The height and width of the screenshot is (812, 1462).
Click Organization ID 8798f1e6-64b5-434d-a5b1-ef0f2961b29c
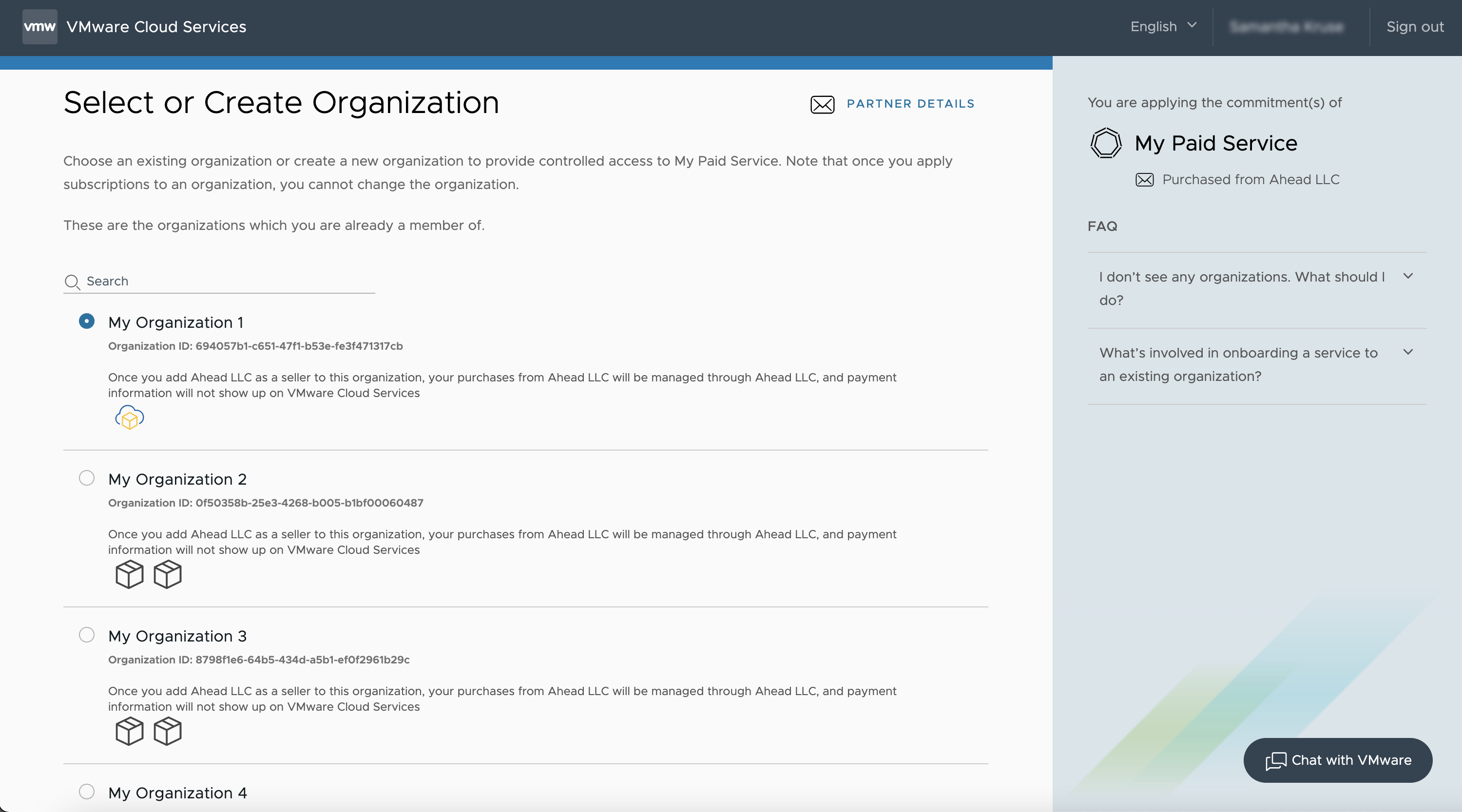(259, 660)
